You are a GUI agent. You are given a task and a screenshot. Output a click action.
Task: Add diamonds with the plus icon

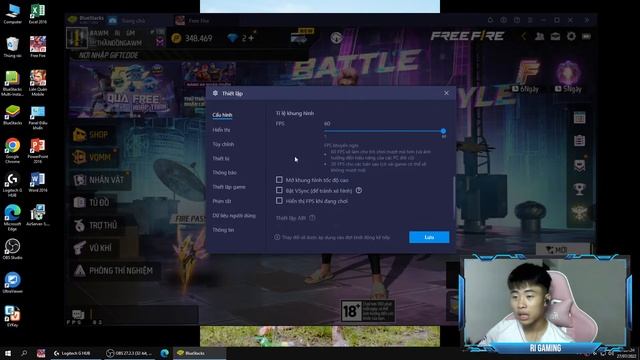coord(251,38)
